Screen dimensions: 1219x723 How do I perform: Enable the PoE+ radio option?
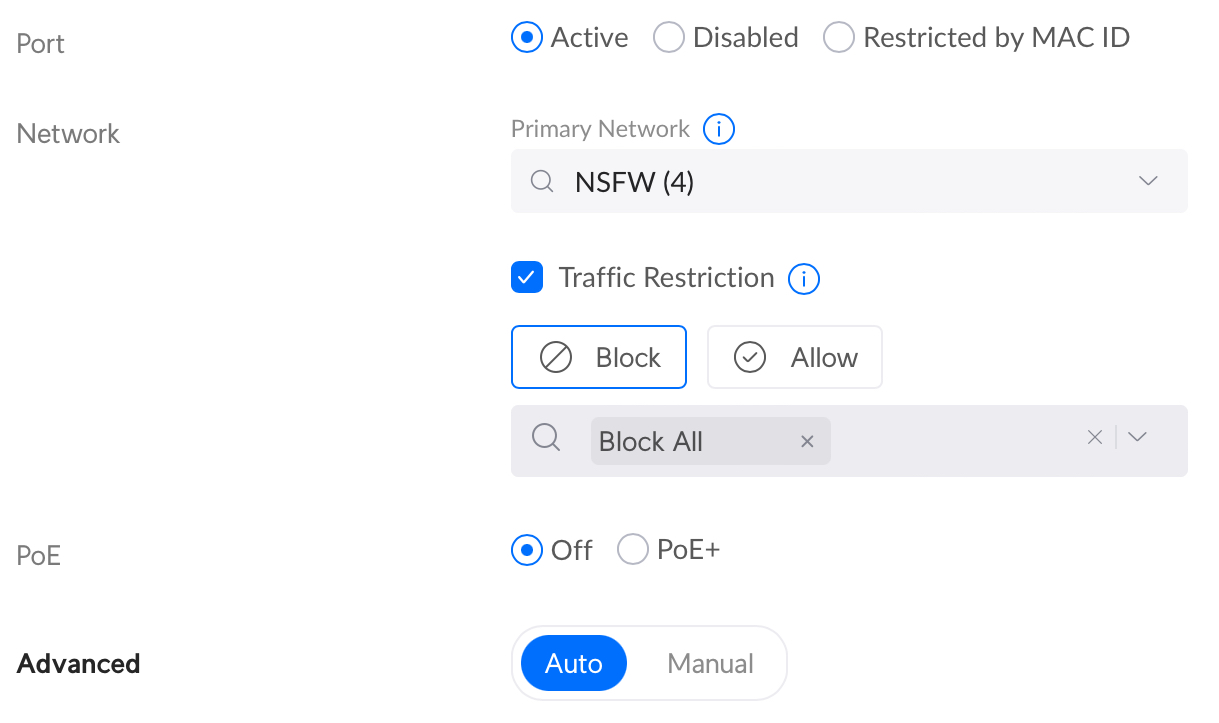pos(632,550)
